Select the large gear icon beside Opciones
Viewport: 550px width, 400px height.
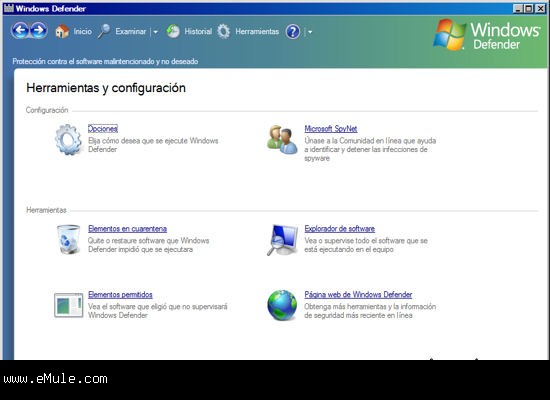click(x=68, y=139)
